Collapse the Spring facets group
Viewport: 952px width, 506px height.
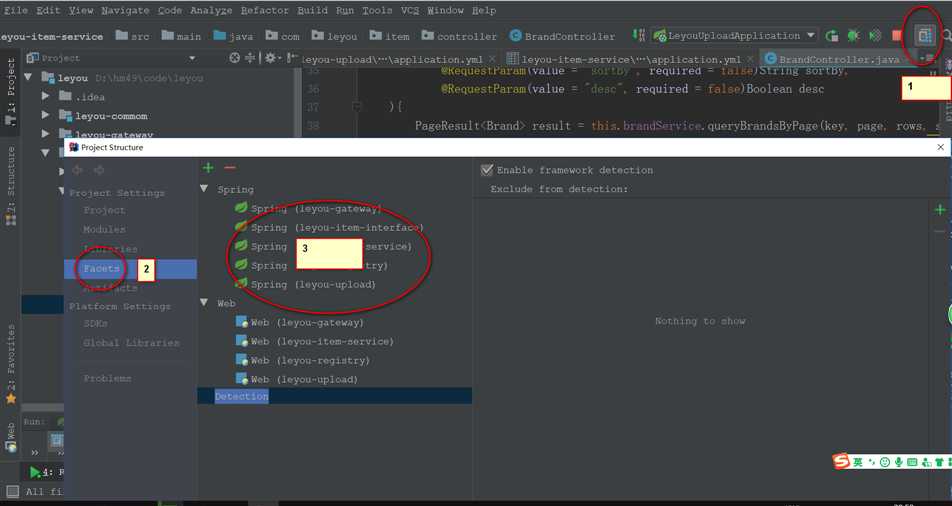coord(204,189)
